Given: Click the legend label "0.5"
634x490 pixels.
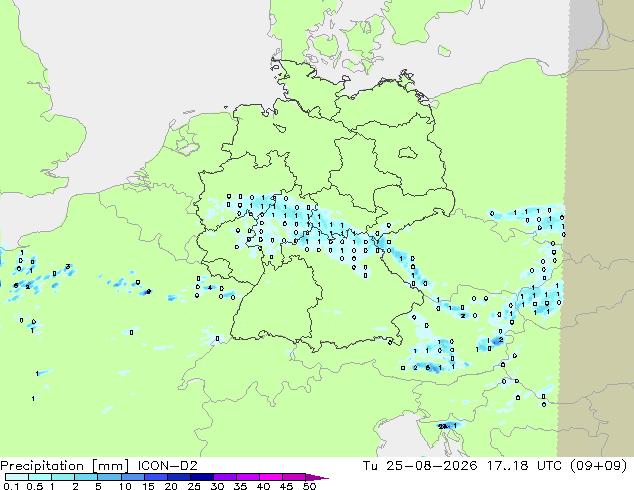Looking at the screenshot, I should click(34, 486).
